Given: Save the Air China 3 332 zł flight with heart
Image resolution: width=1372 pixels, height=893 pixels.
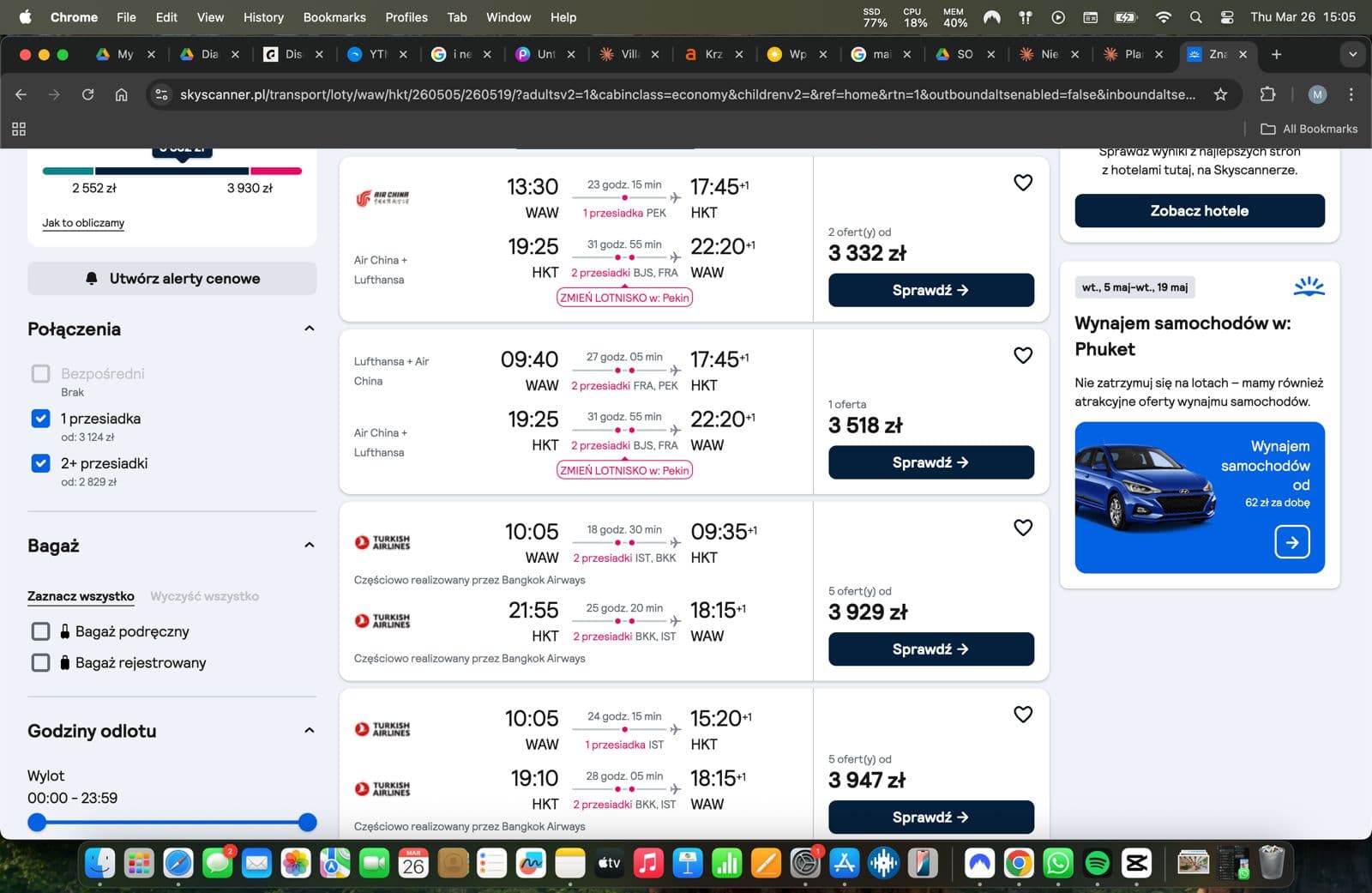Looking at the screenshot, I should click(x=1023, y=183).
